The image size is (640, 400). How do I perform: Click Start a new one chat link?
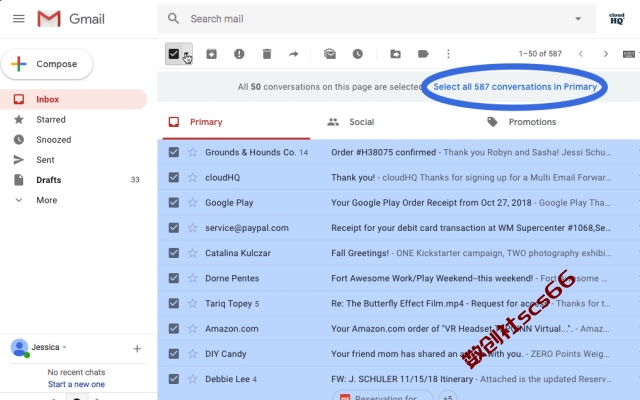point(76,384)
